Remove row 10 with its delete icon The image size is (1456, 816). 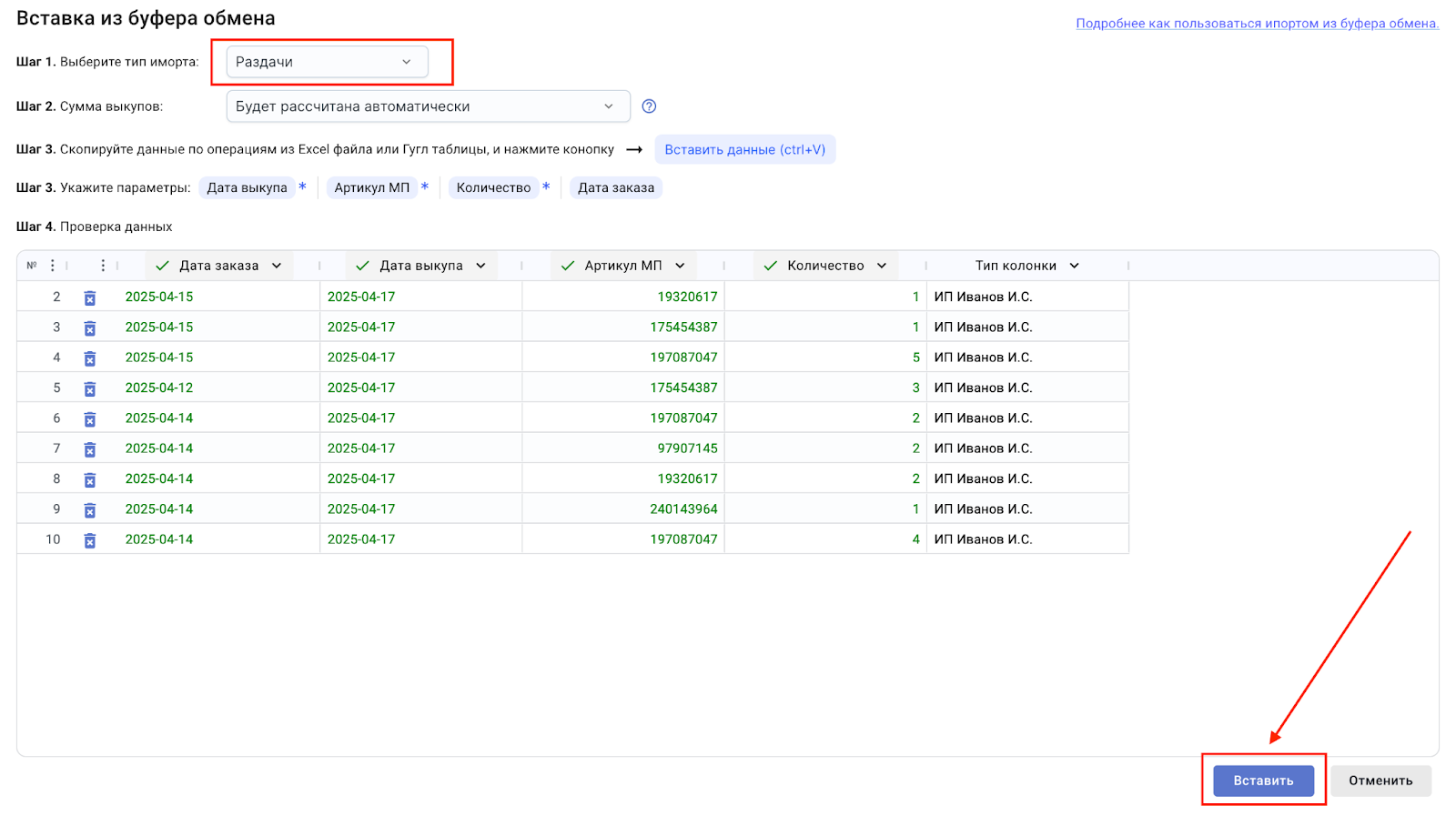(x=90, y=540)
